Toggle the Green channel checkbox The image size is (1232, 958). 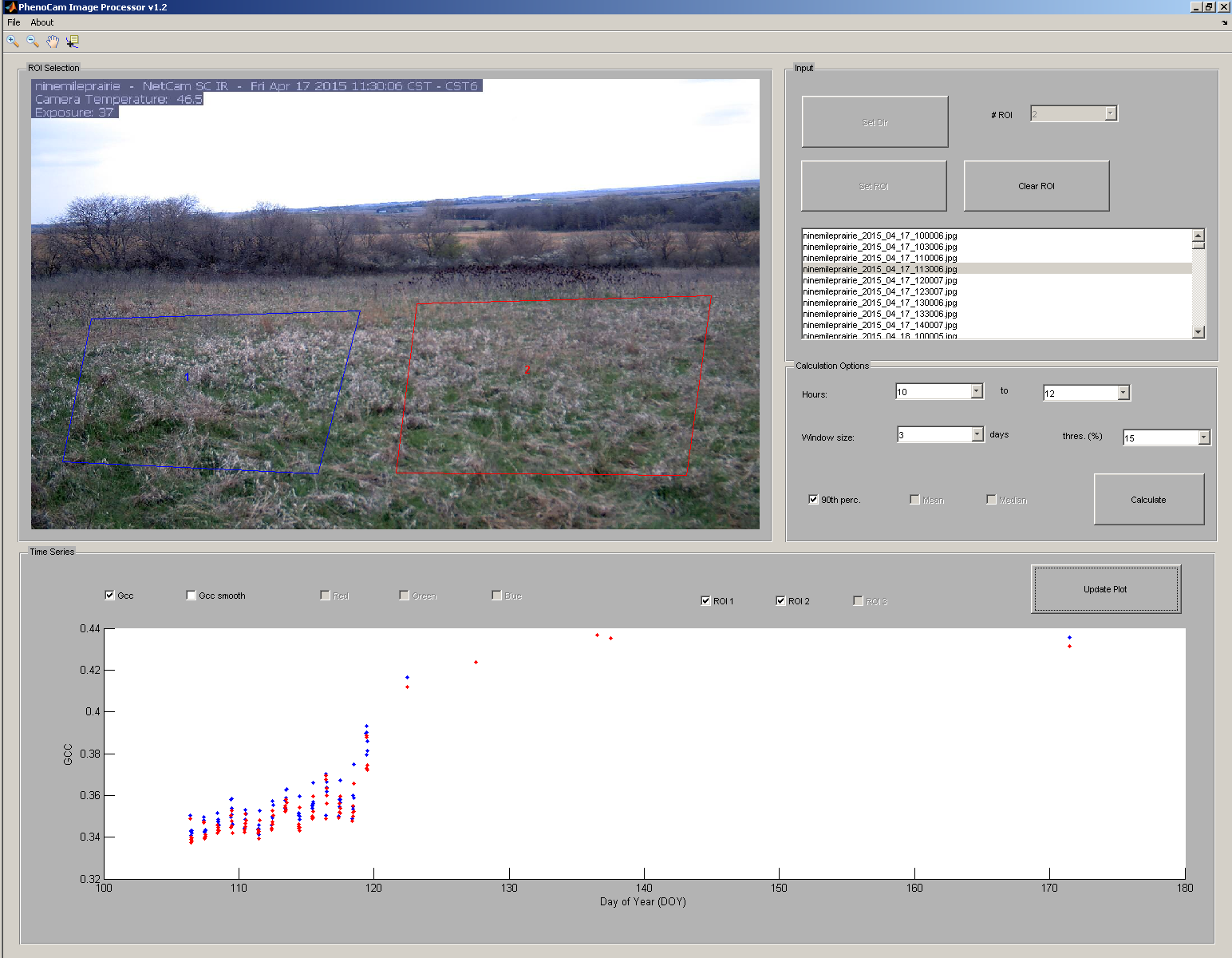click(404, 596)
